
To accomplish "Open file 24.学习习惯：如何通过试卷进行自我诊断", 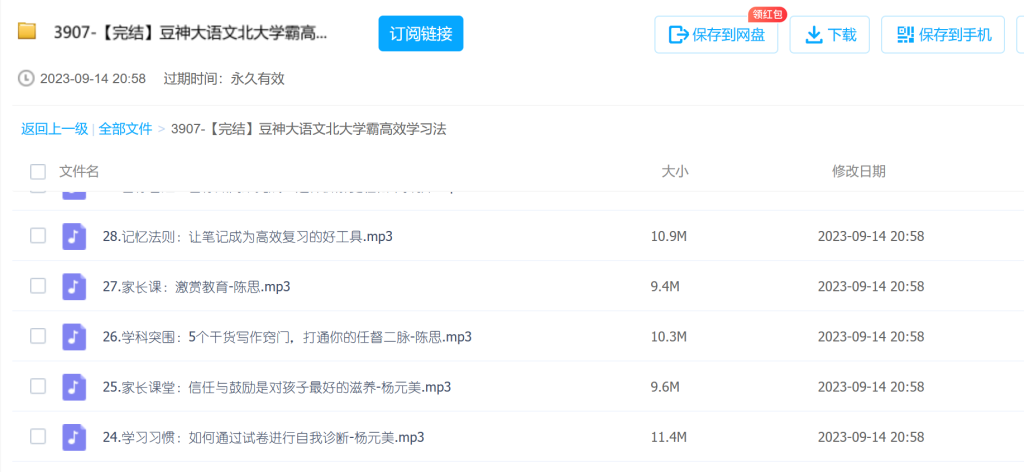I will [x=263, y=437].
